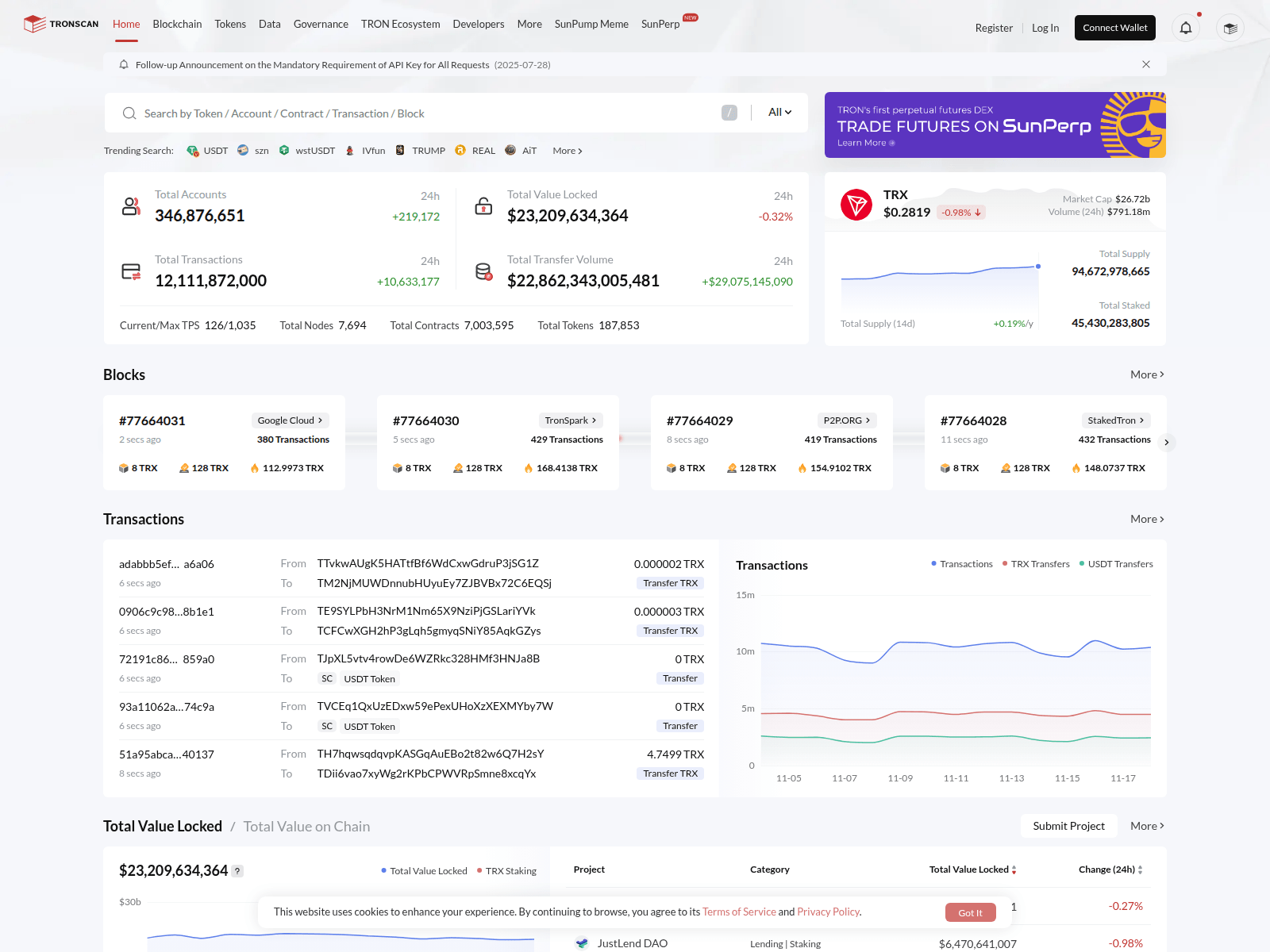Image resolution: width=1270 pixels, height=952 pixels.
Task: Click the cube icon in the header
Action: pos(1230,28)
